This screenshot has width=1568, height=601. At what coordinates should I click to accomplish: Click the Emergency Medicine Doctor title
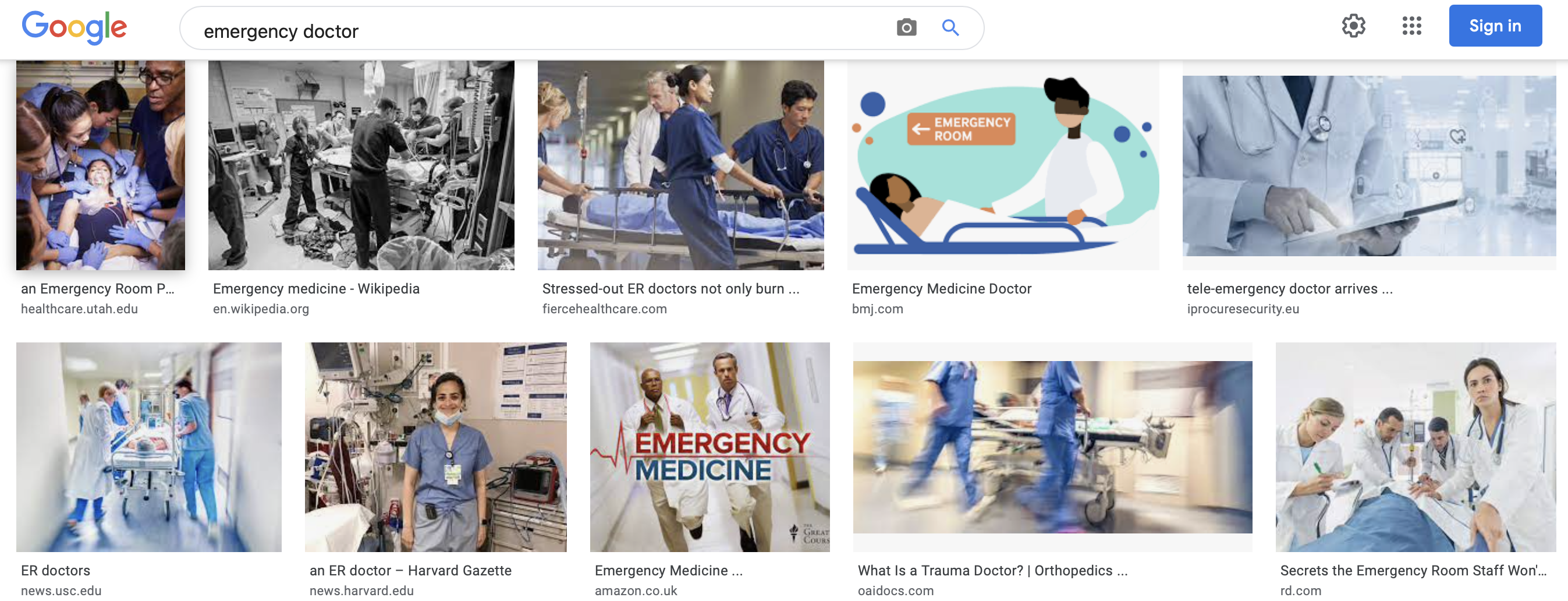point(941,289)
